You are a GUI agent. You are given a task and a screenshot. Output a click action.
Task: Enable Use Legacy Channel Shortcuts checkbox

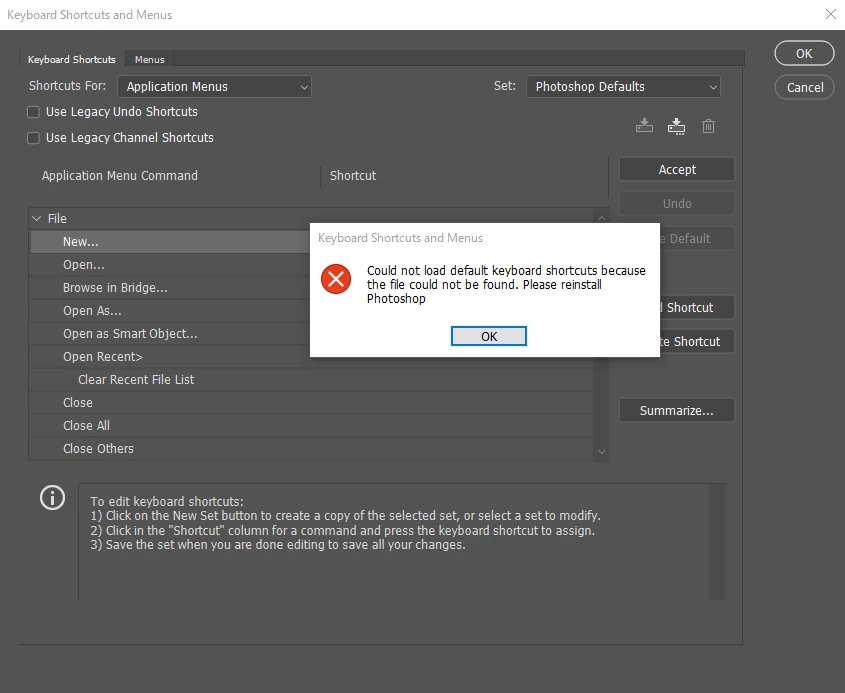tap(33, 138)
